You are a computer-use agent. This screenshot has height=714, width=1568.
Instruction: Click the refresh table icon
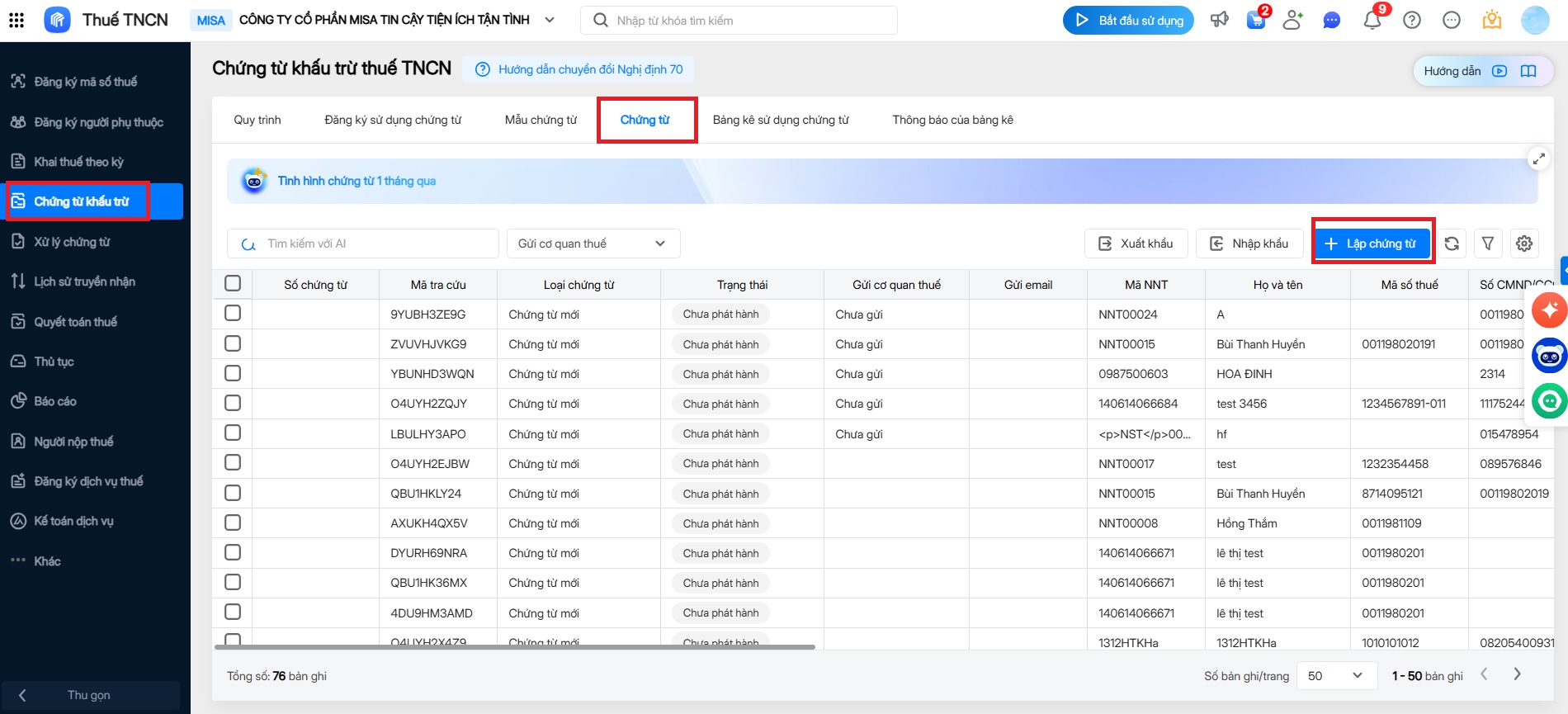click(x=1452, y=244)
